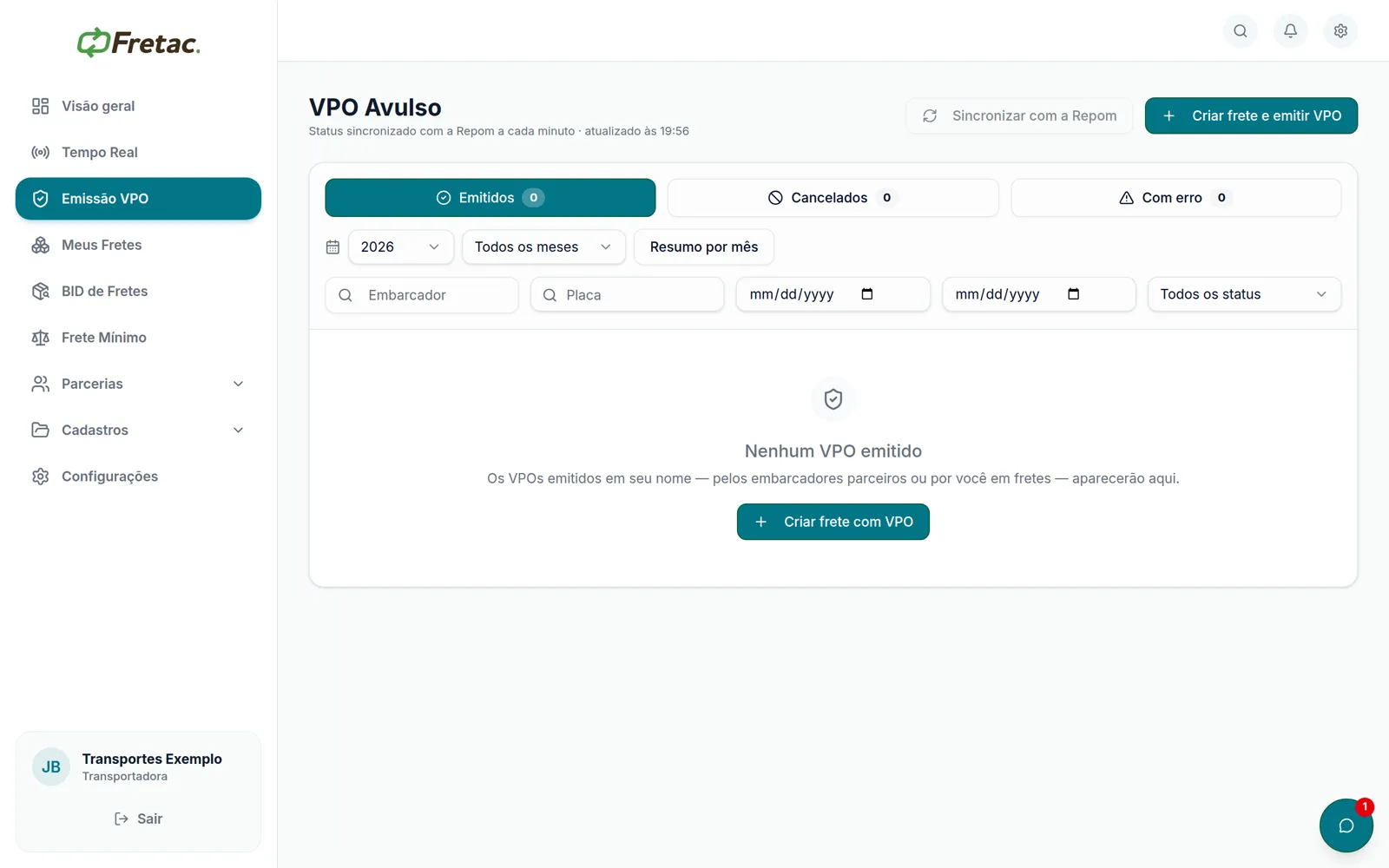Screen dimensions: 1389x868
Task: Open Meus Fretes in the sidebar
Action: [x=139, y=245]
